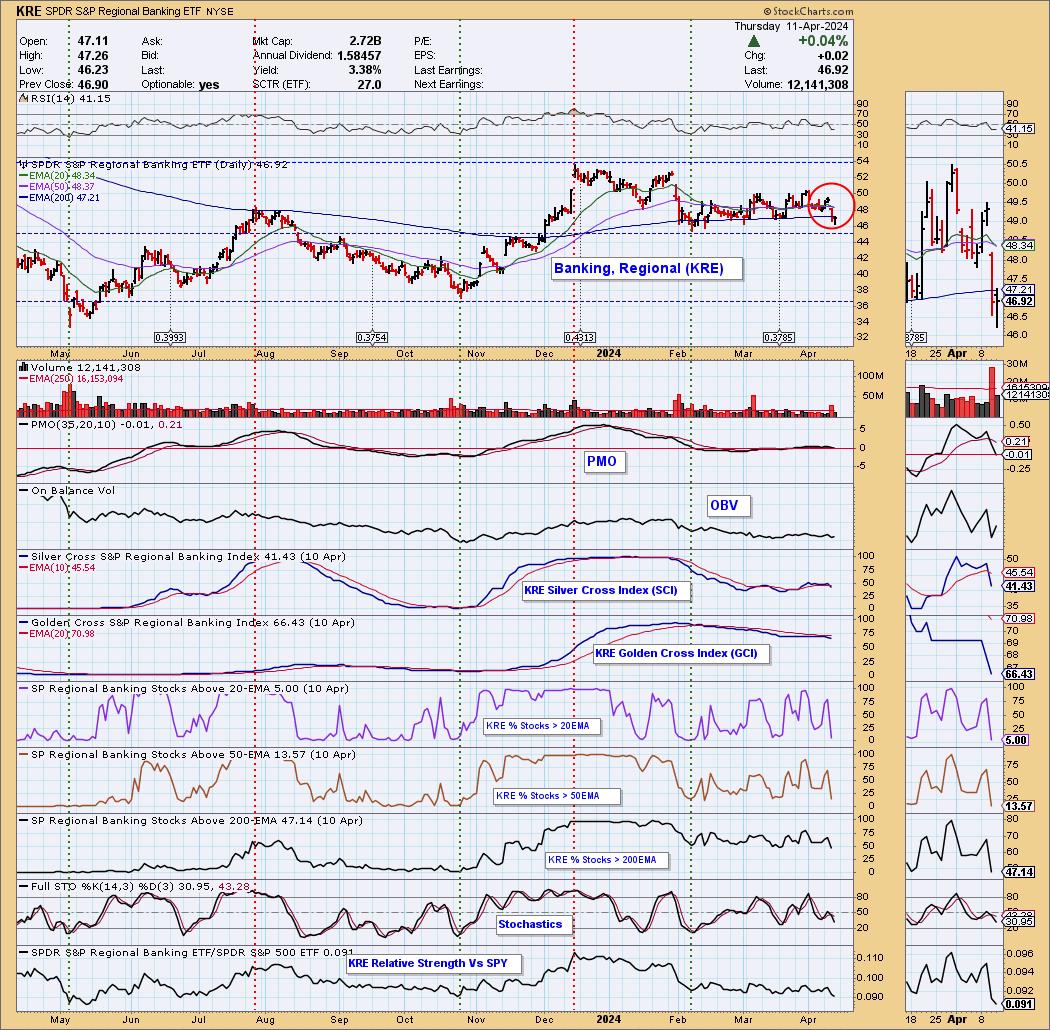Click the OBV annotation label
This screenshot has height=1030, width=1050.
pos(728,506)
